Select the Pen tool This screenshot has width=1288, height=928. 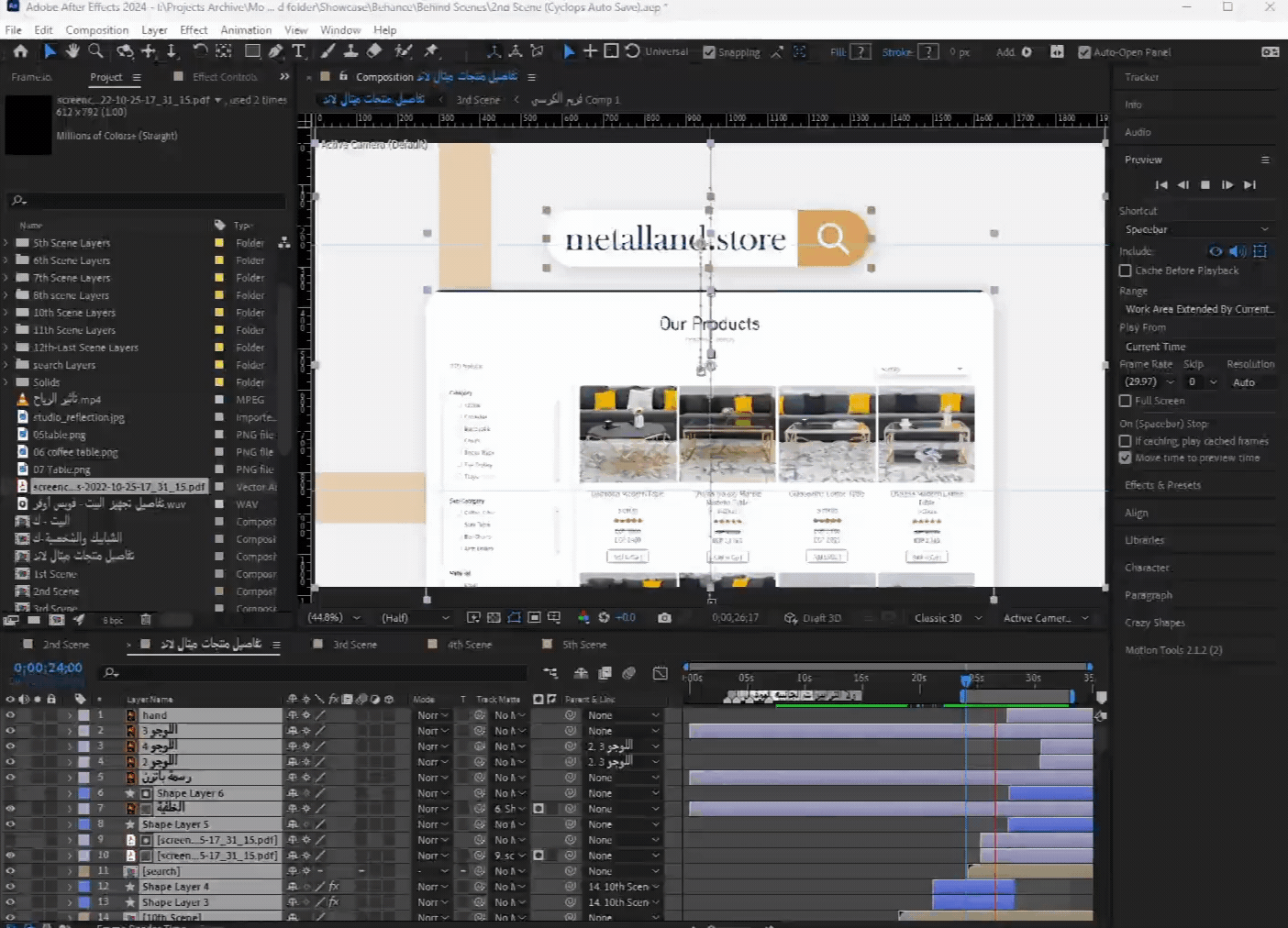(x=275, y=51)
